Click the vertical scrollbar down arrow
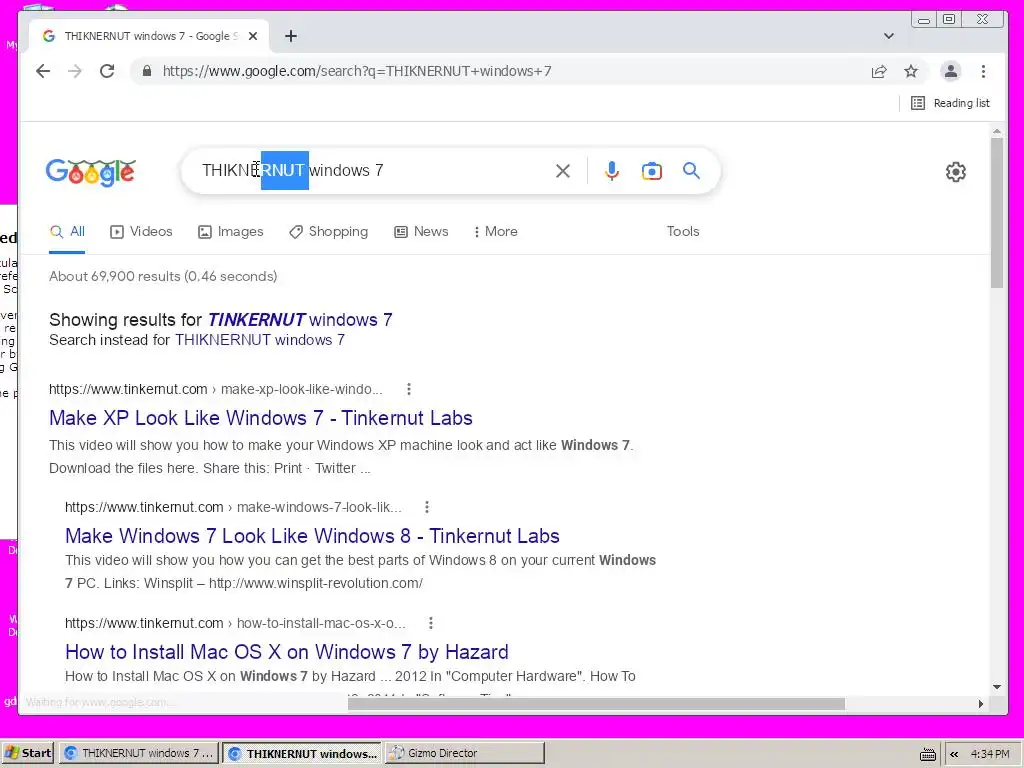The height and width of the screenshot is (768, 1024). [997, 687]
